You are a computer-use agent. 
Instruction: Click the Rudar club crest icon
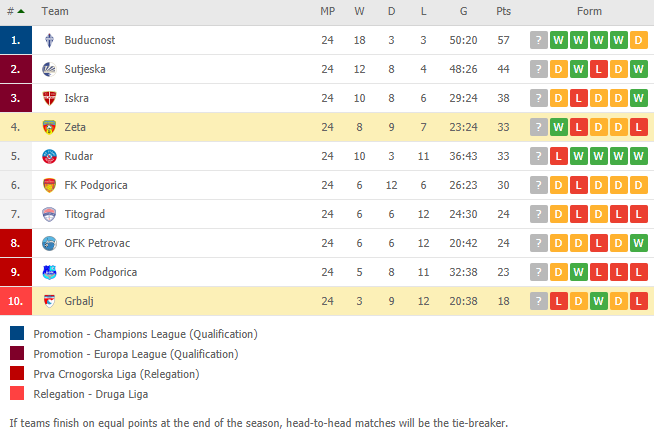tap(49, 156)
